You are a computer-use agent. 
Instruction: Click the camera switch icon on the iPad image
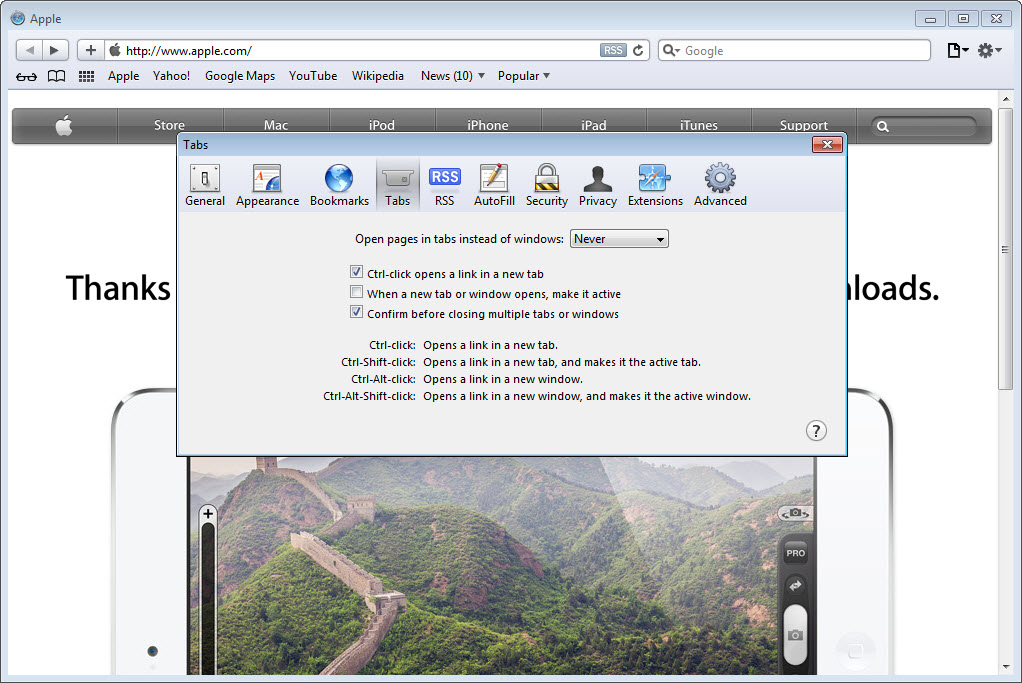(x=795, y=514)
